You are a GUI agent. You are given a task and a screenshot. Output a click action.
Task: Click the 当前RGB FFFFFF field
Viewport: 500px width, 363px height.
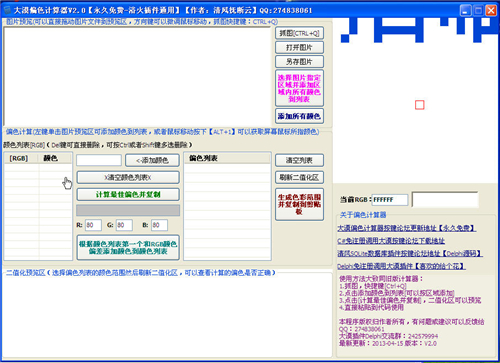click(390, 200)
